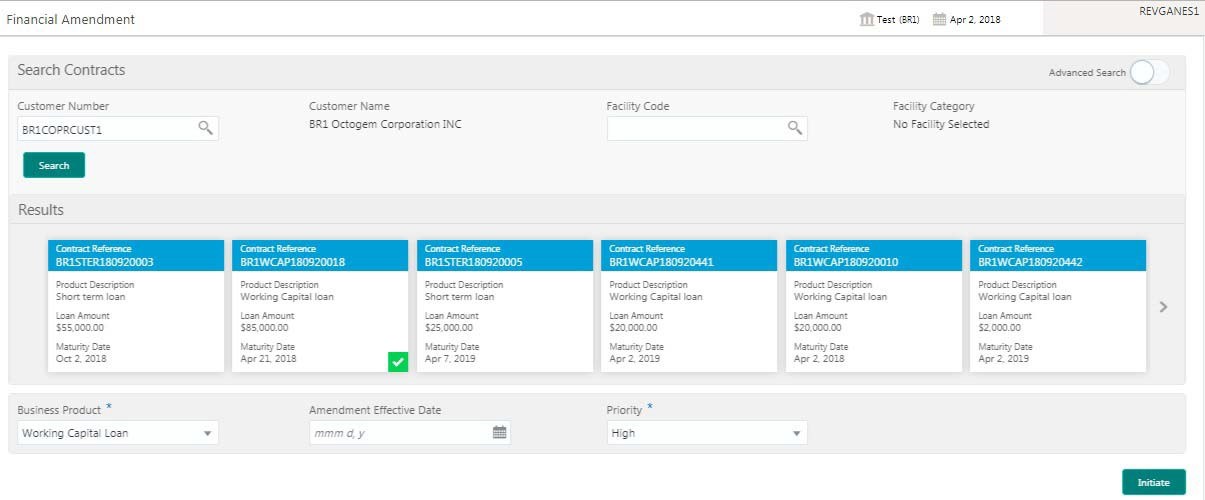Image resolution: width=1205 pixels, height=500 pixels.
Task: Click the Results section header
Action: (41, 210)
